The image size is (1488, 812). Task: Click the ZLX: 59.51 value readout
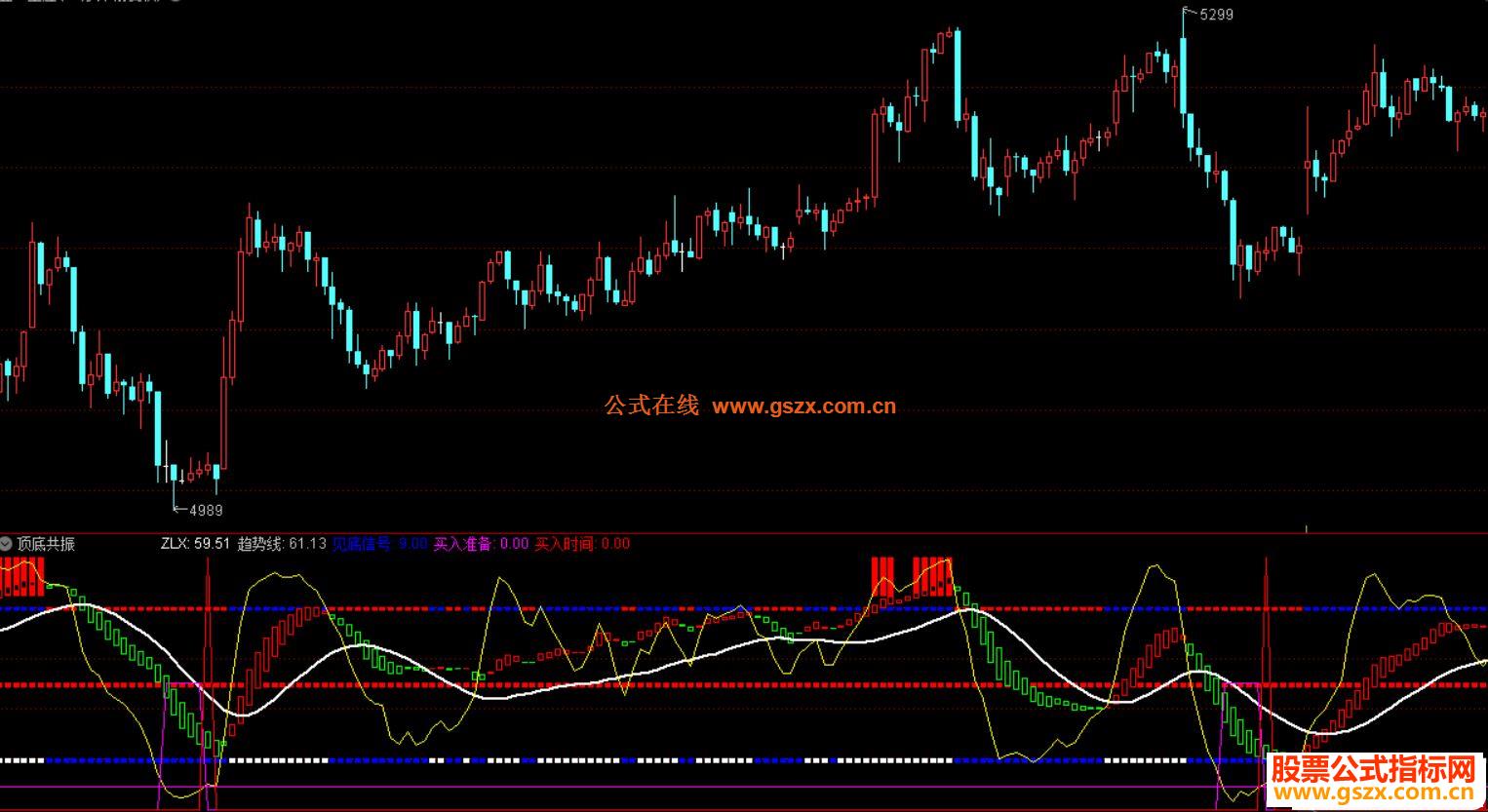click(195, 544)
